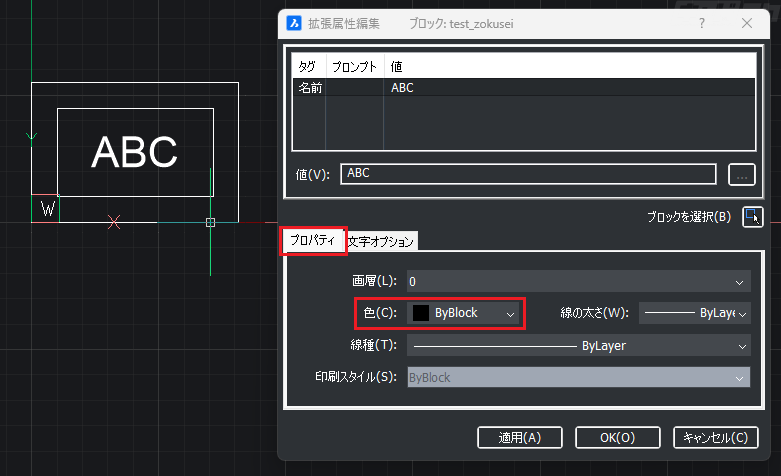Image resolution: width=781 pixels, height=476 pixels.
Task: Click the black ByBlock color swatch
Action: (421, 313)
